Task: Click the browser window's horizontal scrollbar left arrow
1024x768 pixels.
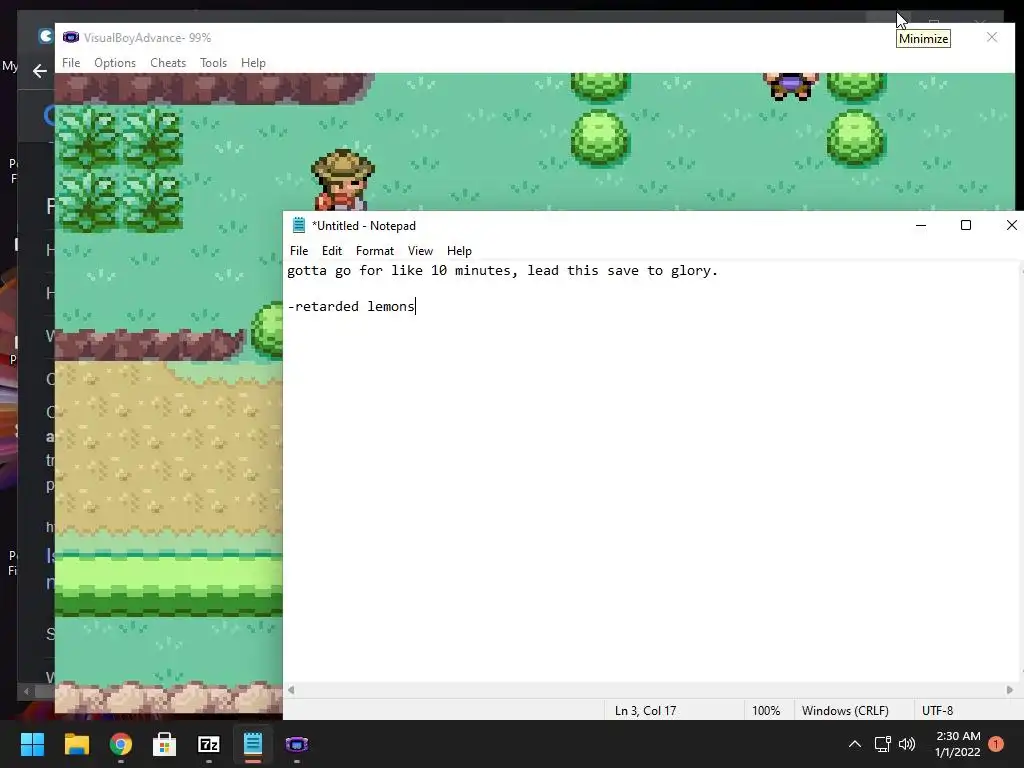Action: [26, 691]
